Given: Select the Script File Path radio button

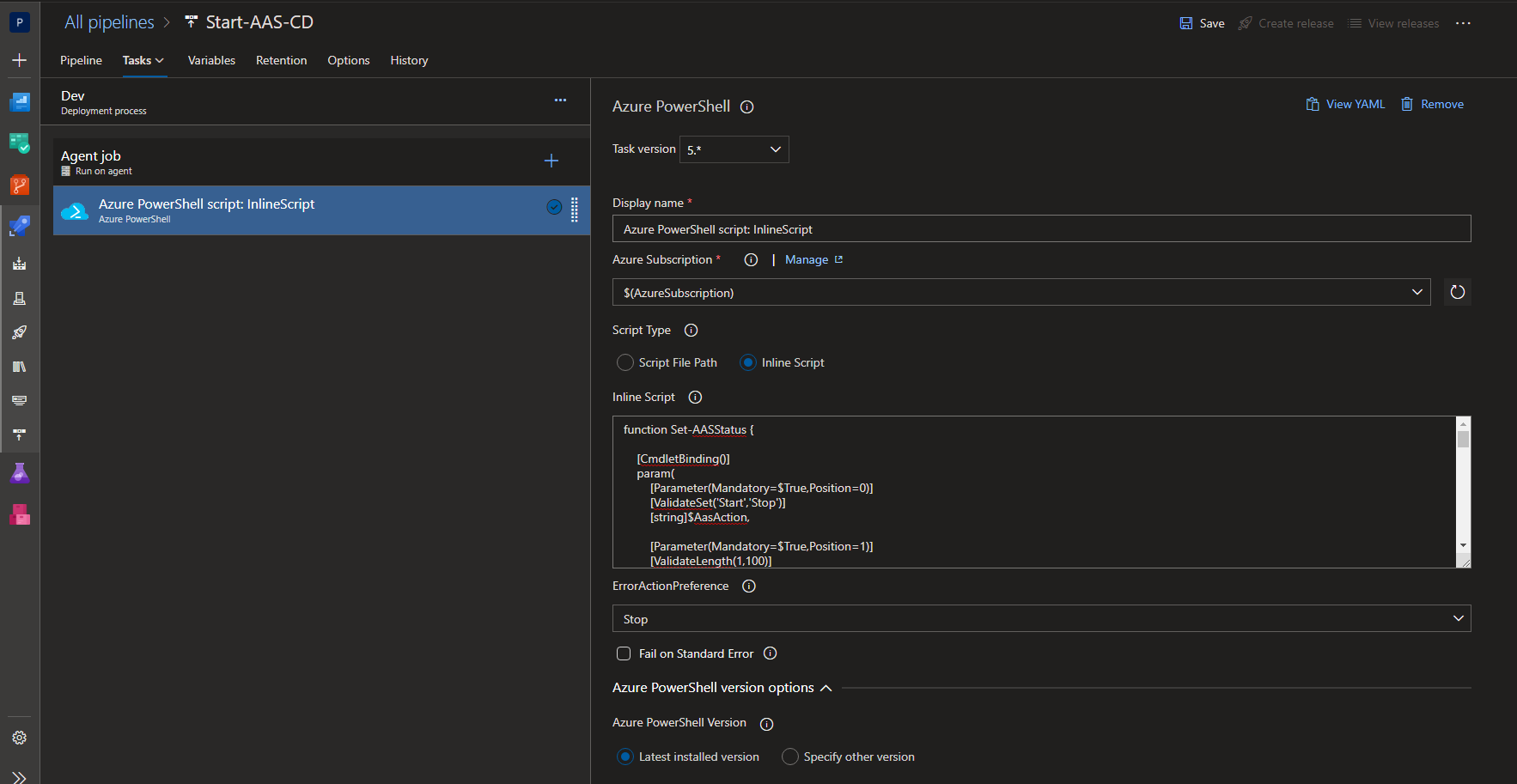Looking at the screenshot, I should coord(625,362).
